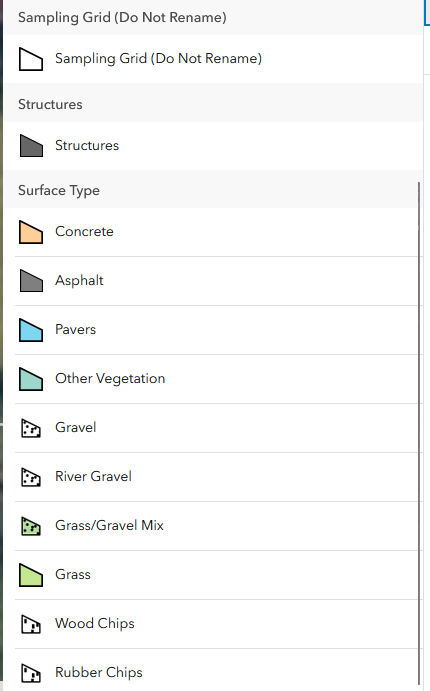The height and width of the screenshot is (691, 430).
Task: Click the Other Vegetation teal symbol
Action: click(x=31, y=379)
